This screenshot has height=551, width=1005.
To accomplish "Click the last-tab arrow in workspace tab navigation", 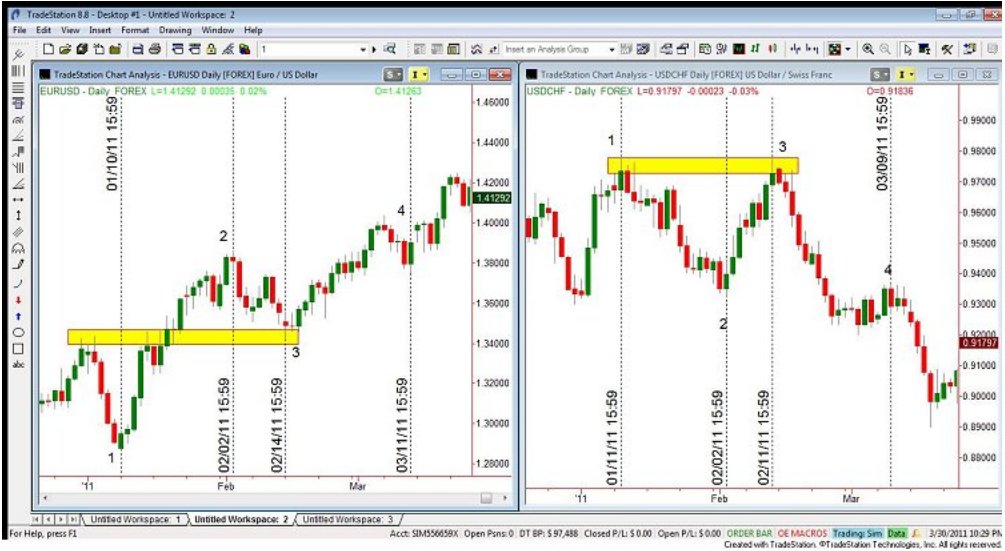I will click(75, 520).
